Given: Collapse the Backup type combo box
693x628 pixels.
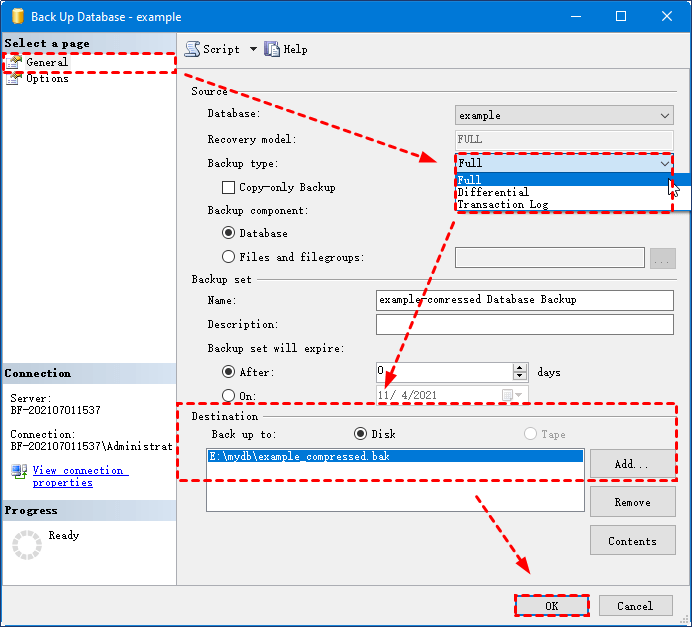Looking at the screenshot, I should (x=664, y=164).
